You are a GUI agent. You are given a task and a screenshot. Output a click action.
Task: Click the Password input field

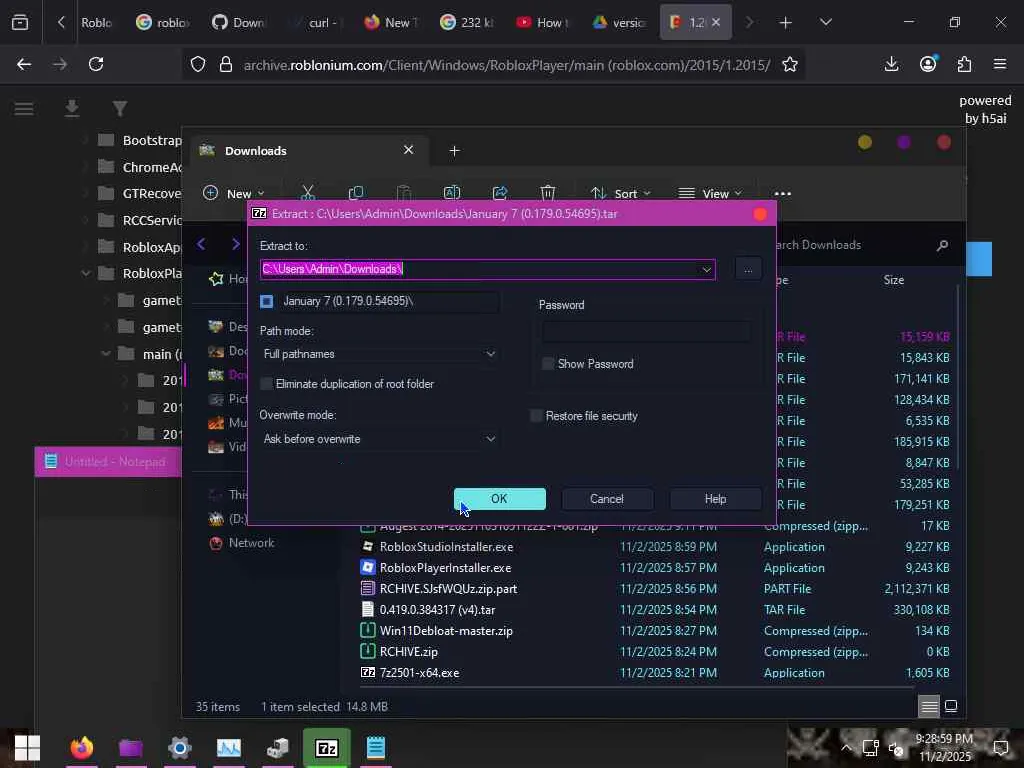tap(646, 332)
